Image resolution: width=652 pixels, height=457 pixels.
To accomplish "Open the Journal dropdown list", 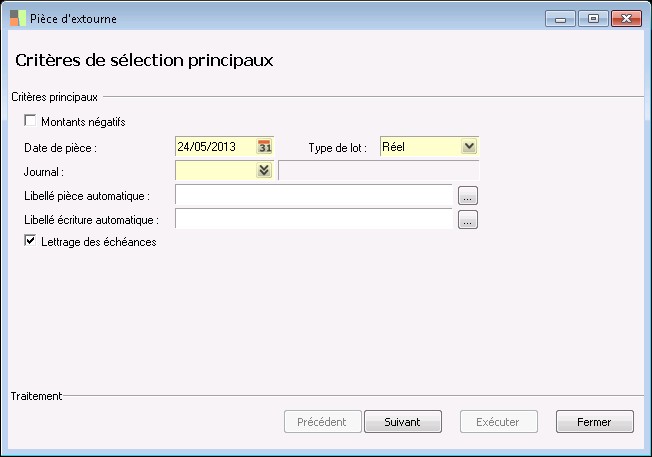I will coord(264,170).
